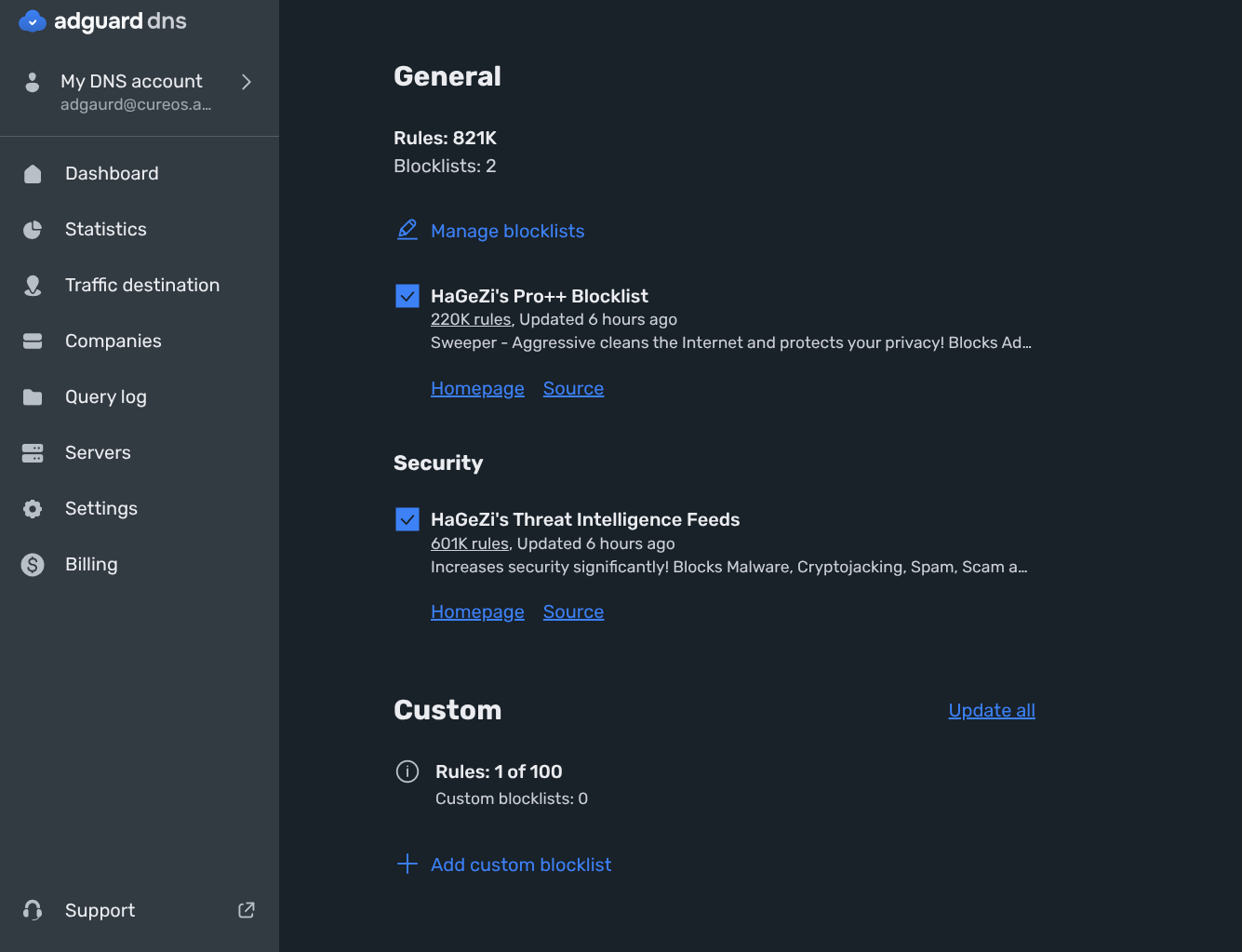This screenshot has width=1242, height=952.
Task: Open the Companies menu item
Action: 114,342
